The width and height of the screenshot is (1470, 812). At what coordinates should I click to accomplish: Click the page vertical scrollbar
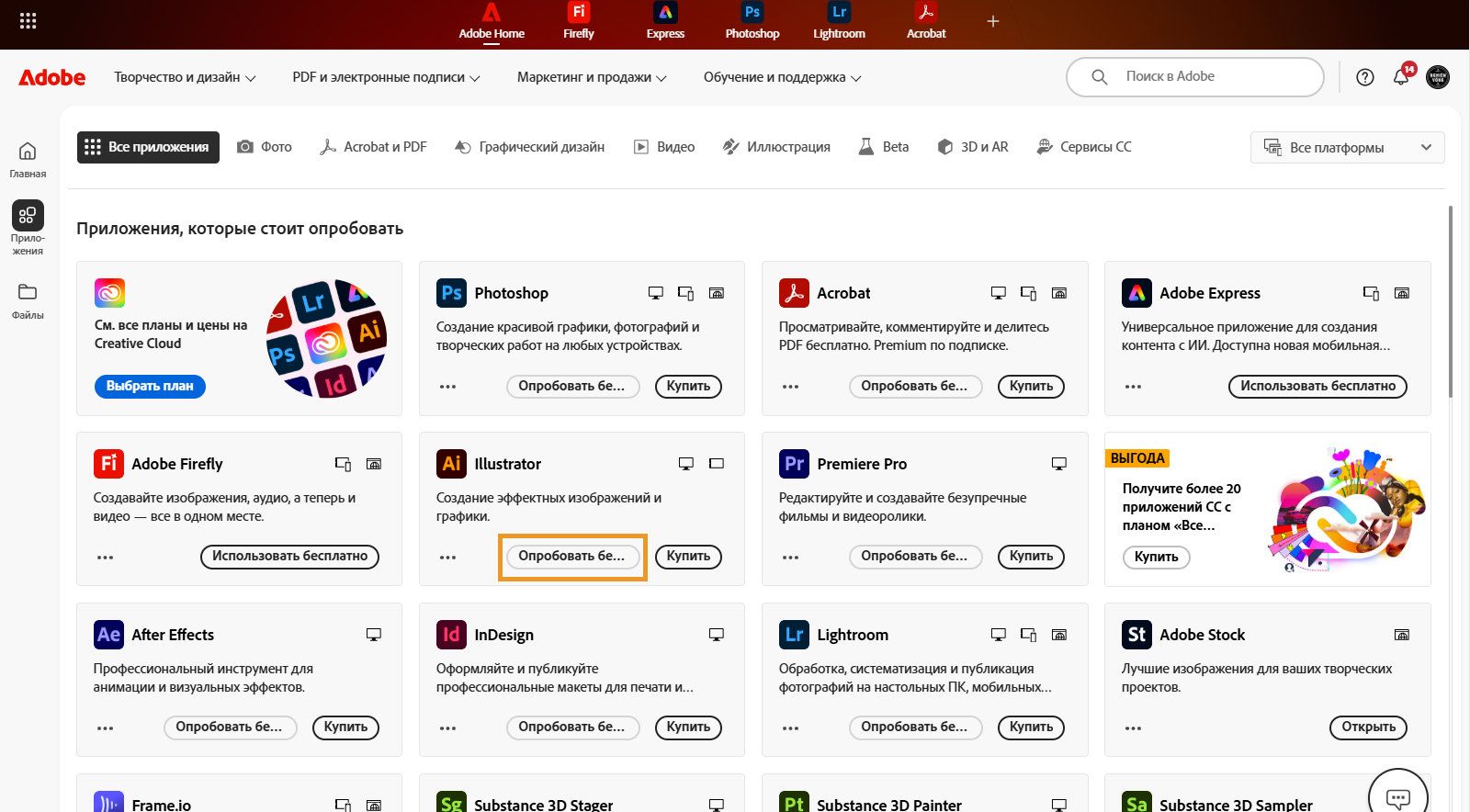pos(1451,301)
